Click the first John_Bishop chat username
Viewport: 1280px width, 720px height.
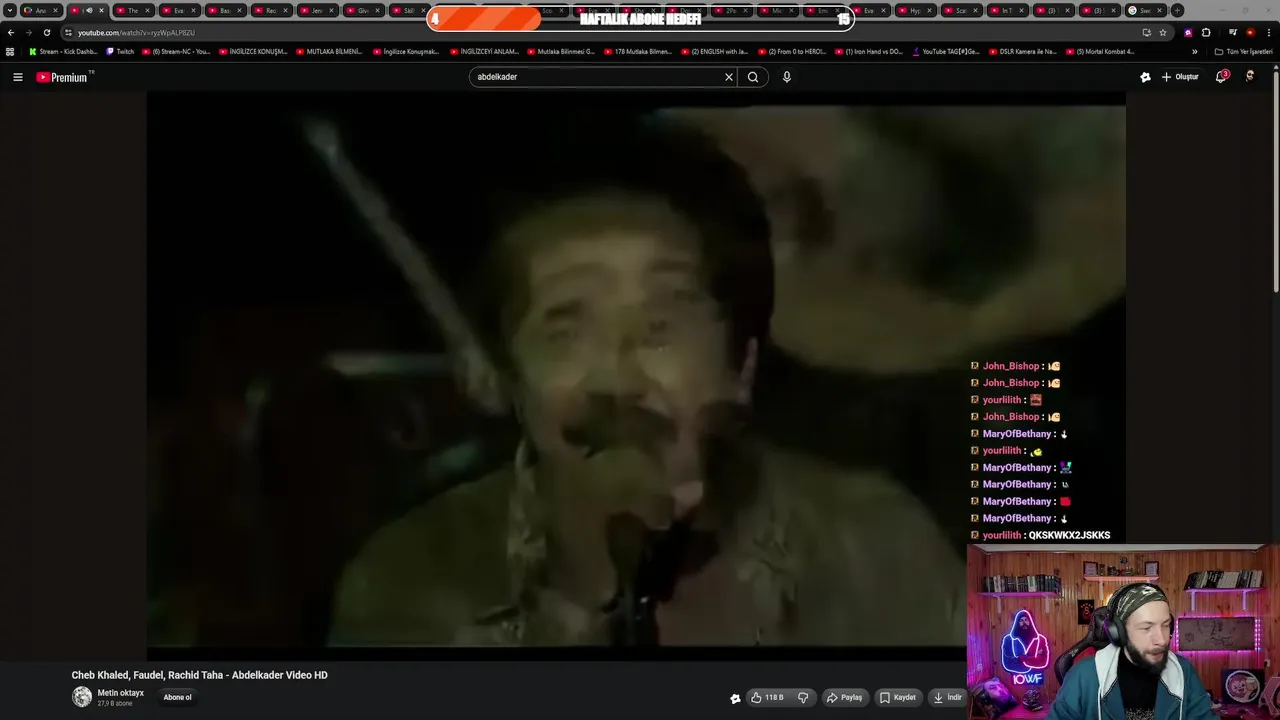pos(1011,366)
